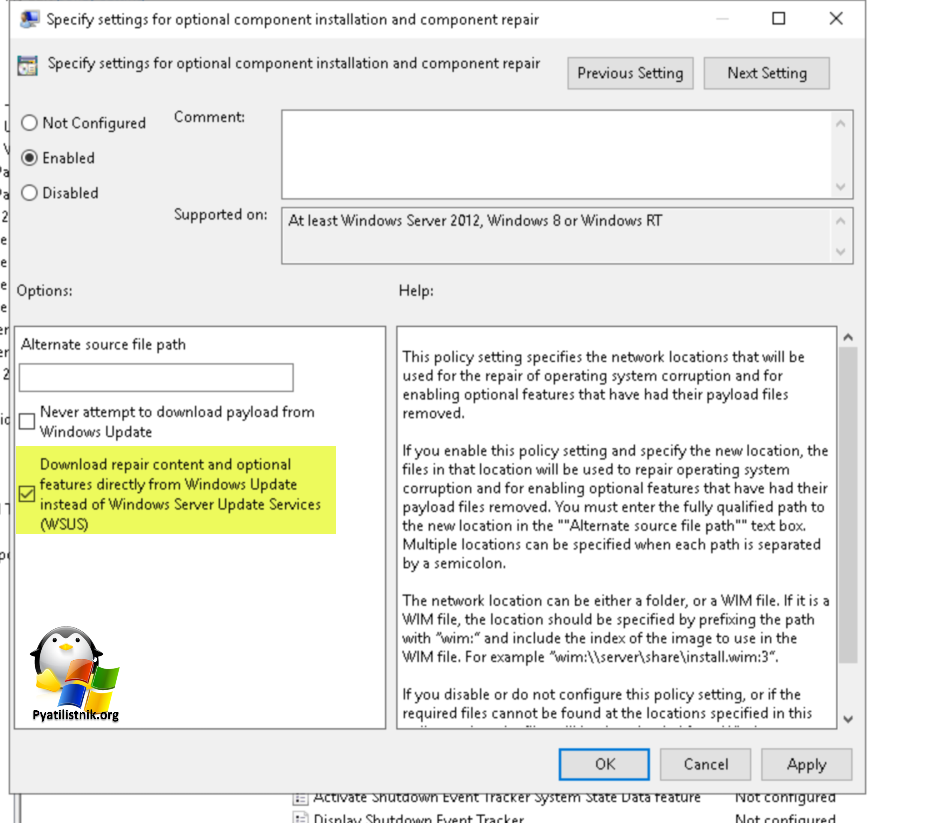
Task: Click the 'Comment:' label
Action: [209, 117]
